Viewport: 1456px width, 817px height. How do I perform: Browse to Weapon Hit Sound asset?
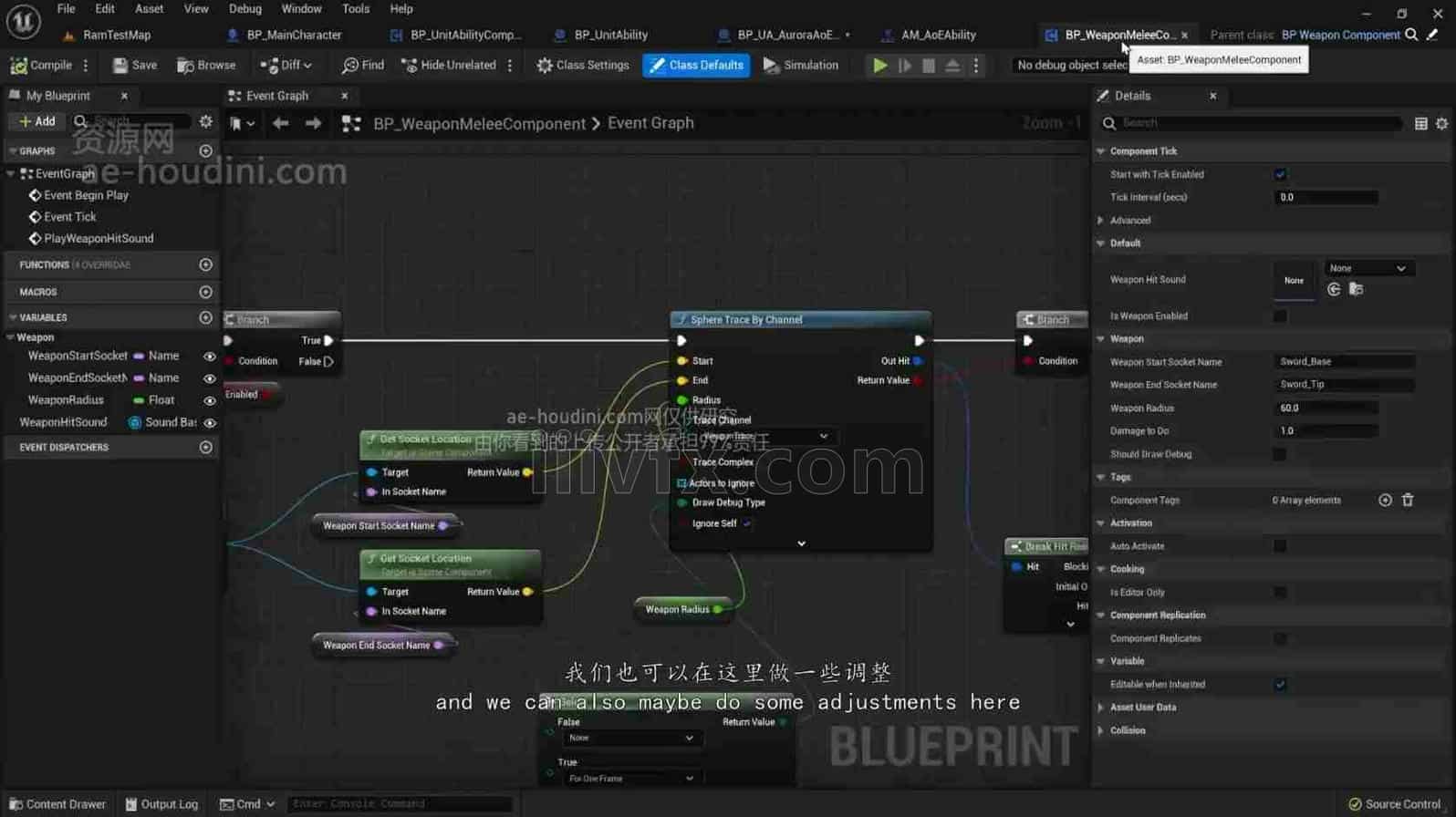(x=1357, y=289)
